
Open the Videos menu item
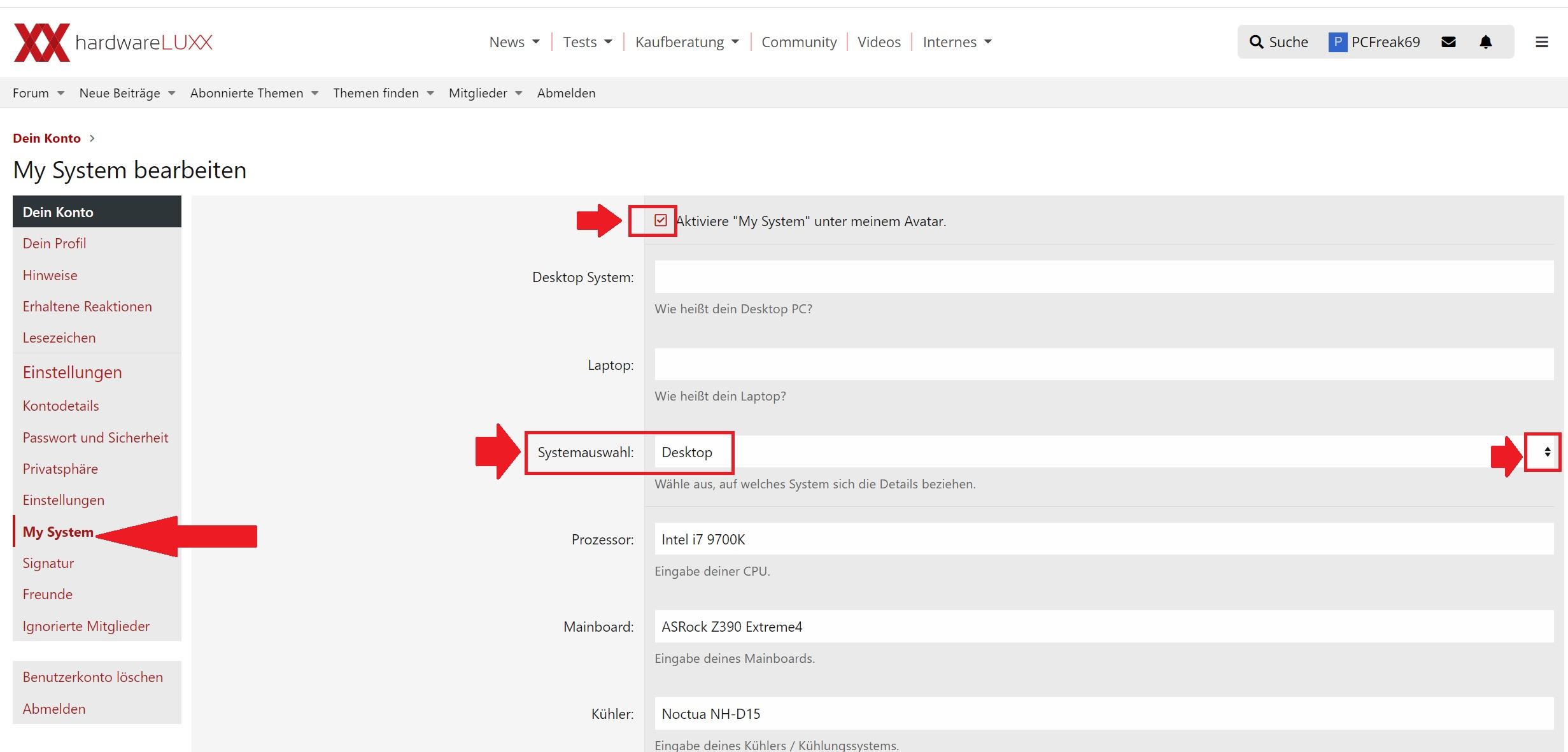pyautogui.click(x=879, y=42)
